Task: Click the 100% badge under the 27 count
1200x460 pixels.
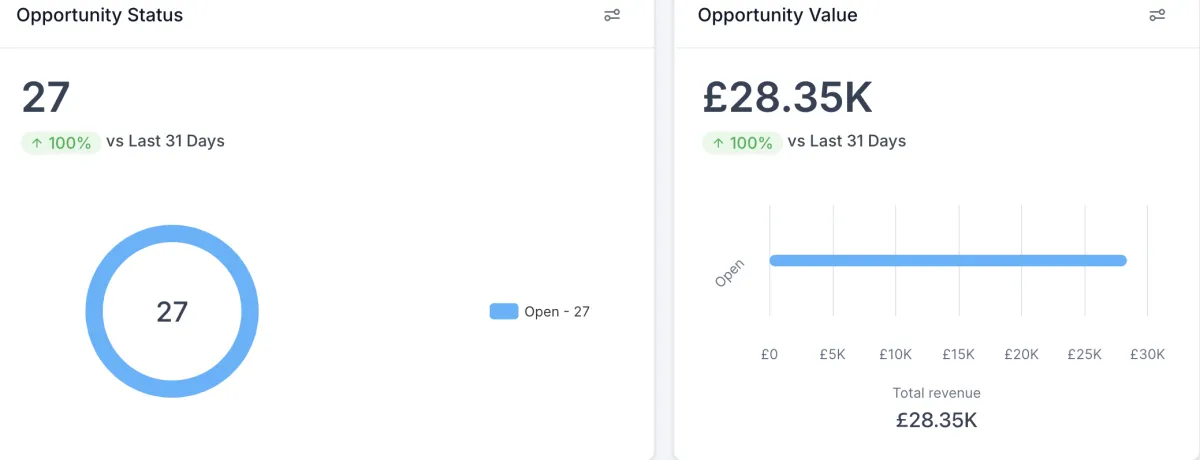Action: [x=61, y=143]
